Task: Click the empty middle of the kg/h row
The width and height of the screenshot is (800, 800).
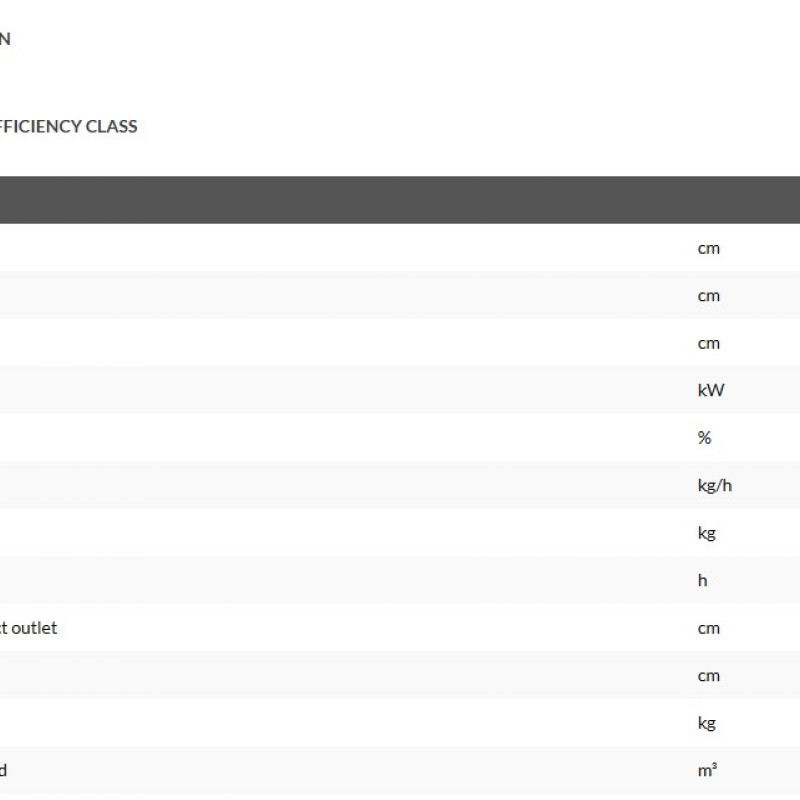Action: (350, 485)
